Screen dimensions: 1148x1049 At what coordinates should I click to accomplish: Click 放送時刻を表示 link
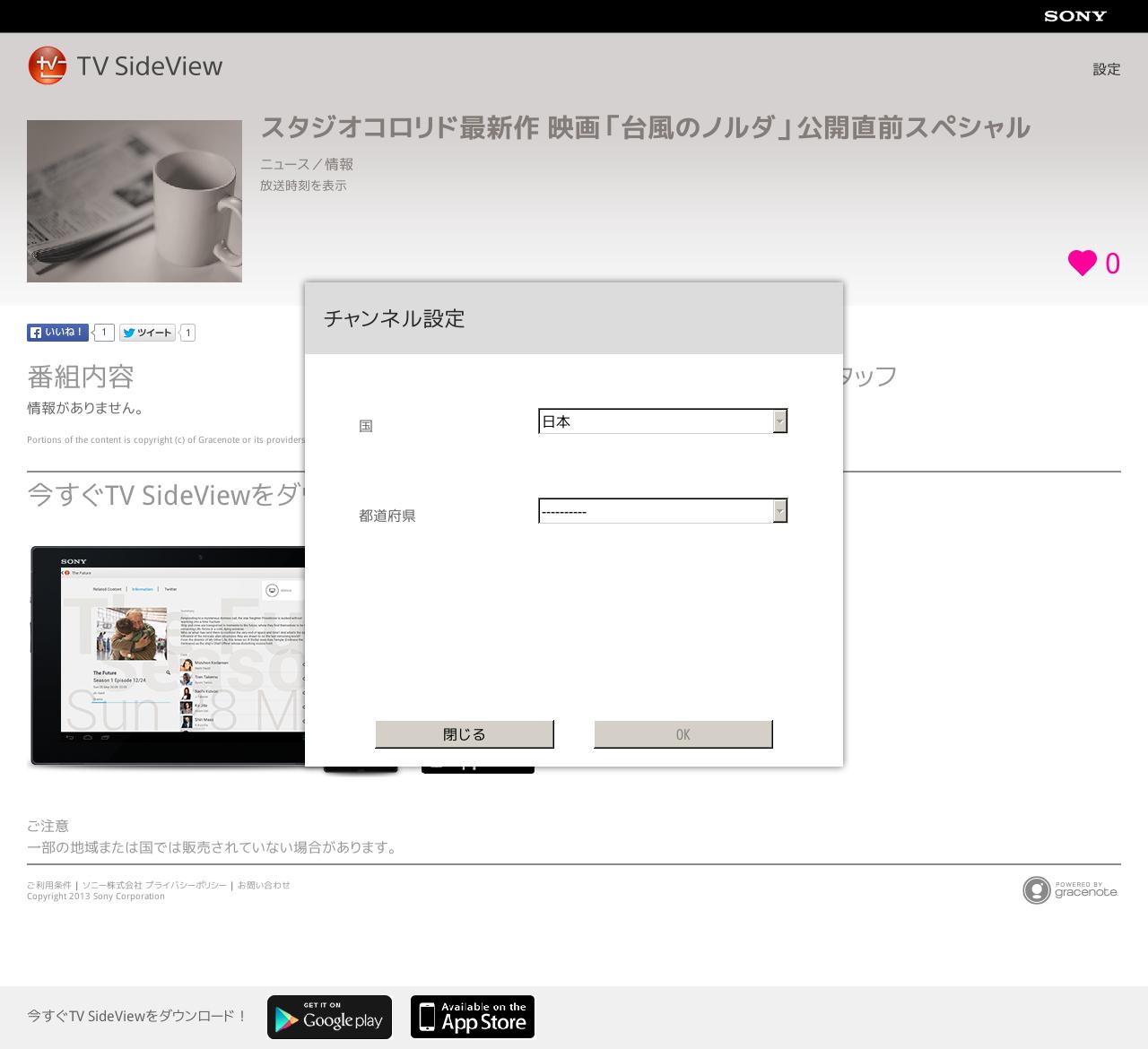303,186
